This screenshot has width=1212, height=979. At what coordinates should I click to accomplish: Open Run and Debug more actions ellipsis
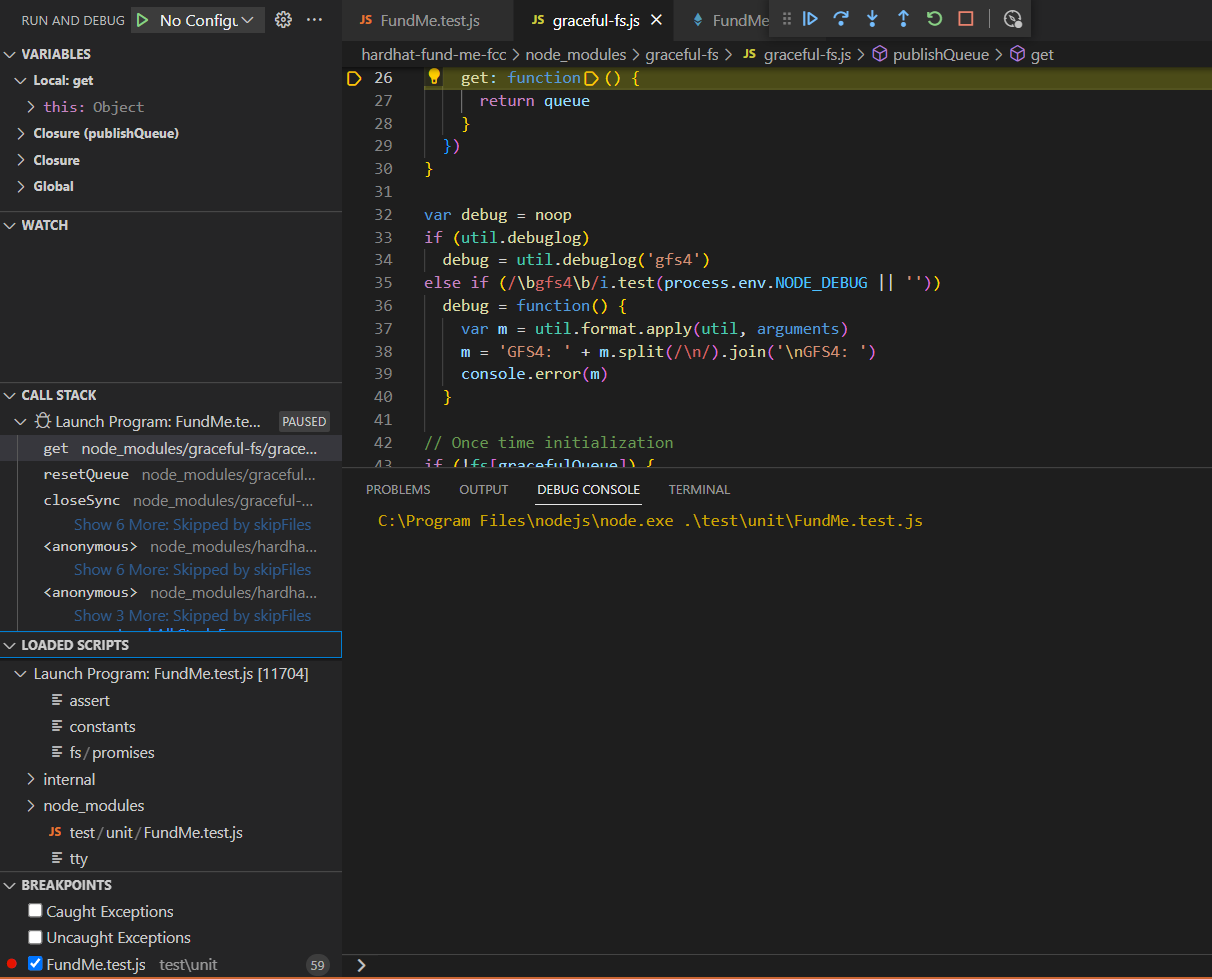314,20
